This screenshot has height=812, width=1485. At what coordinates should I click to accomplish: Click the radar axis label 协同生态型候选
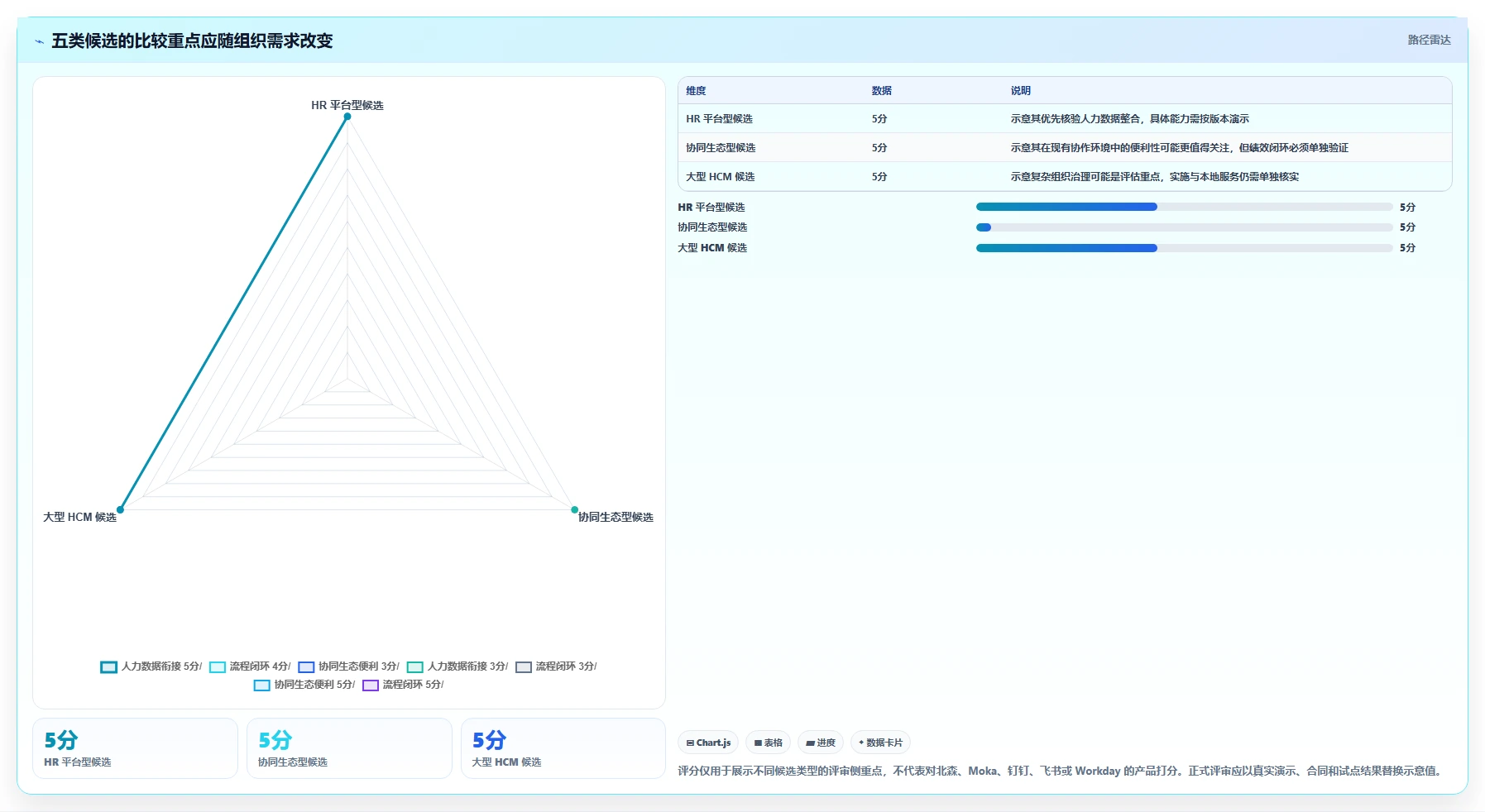click(616, 517)
